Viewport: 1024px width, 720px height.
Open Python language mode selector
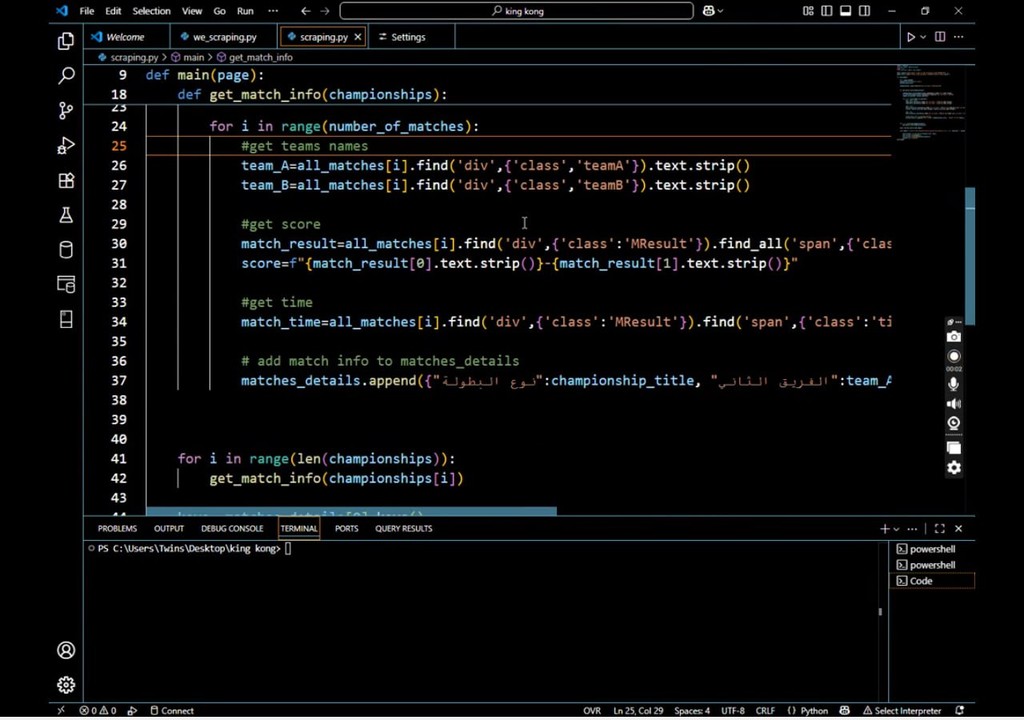[x=814, y=711]
